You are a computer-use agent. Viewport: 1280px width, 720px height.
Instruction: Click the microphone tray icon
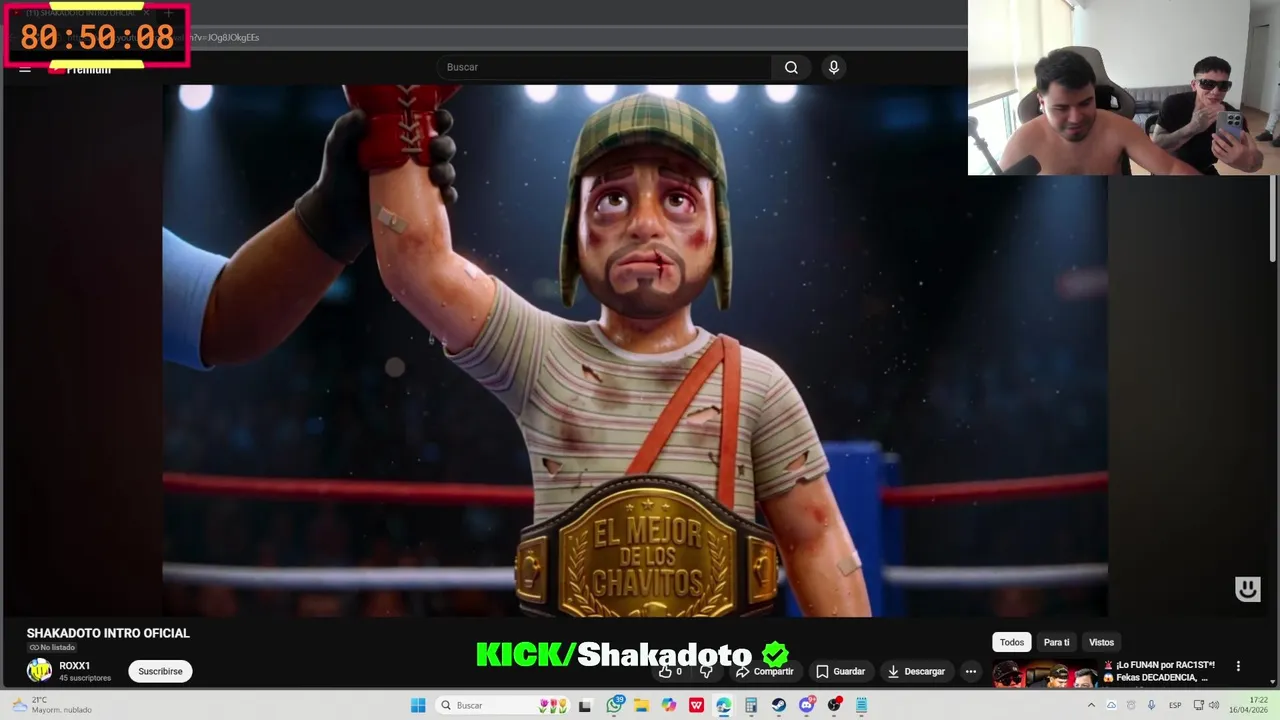[1151, 705]
